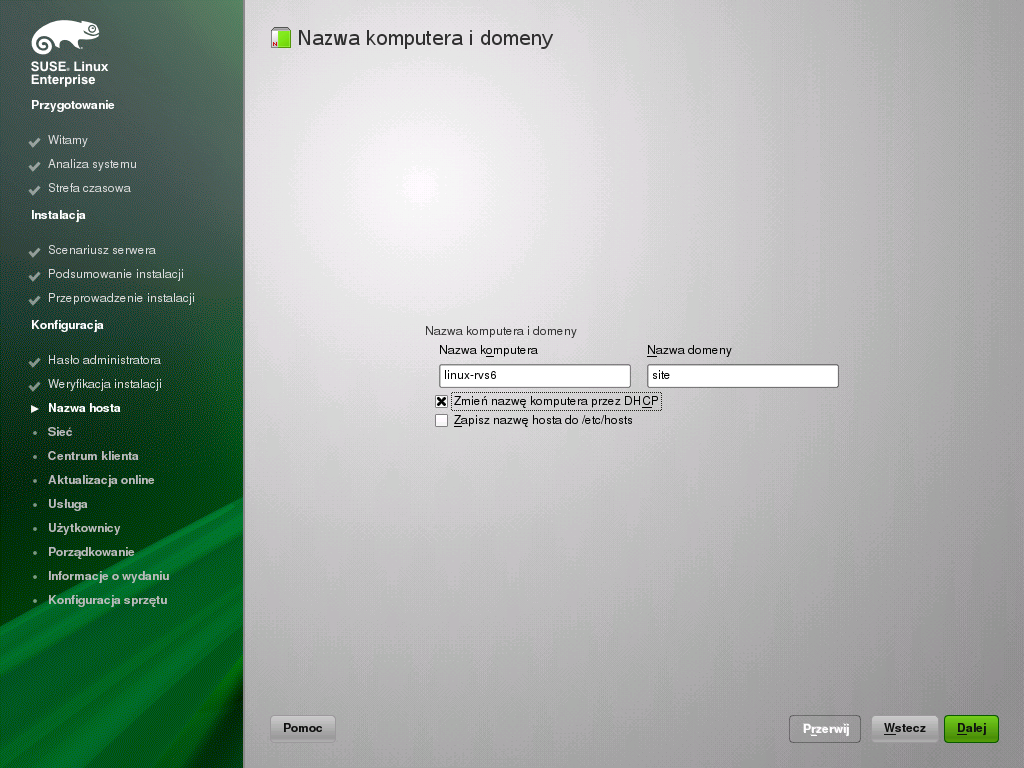Viewport: 1024px width, 768px height.
Task: Select the Hasło administratora step
Action: (x=104, y=360)
